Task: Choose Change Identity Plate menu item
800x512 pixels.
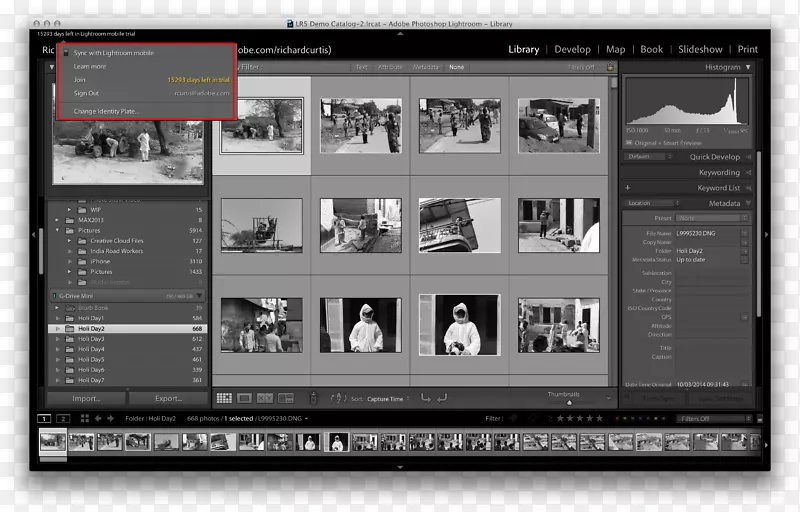Action: click(x=106, y=111)
